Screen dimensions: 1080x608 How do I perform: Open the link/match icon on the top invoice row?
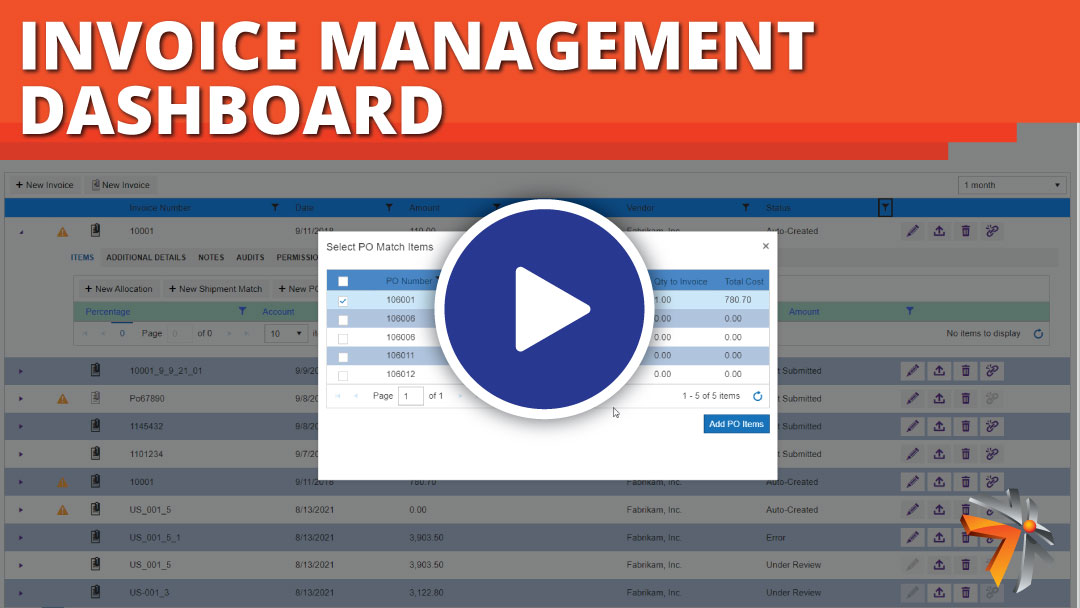click(x=992, y=230)
